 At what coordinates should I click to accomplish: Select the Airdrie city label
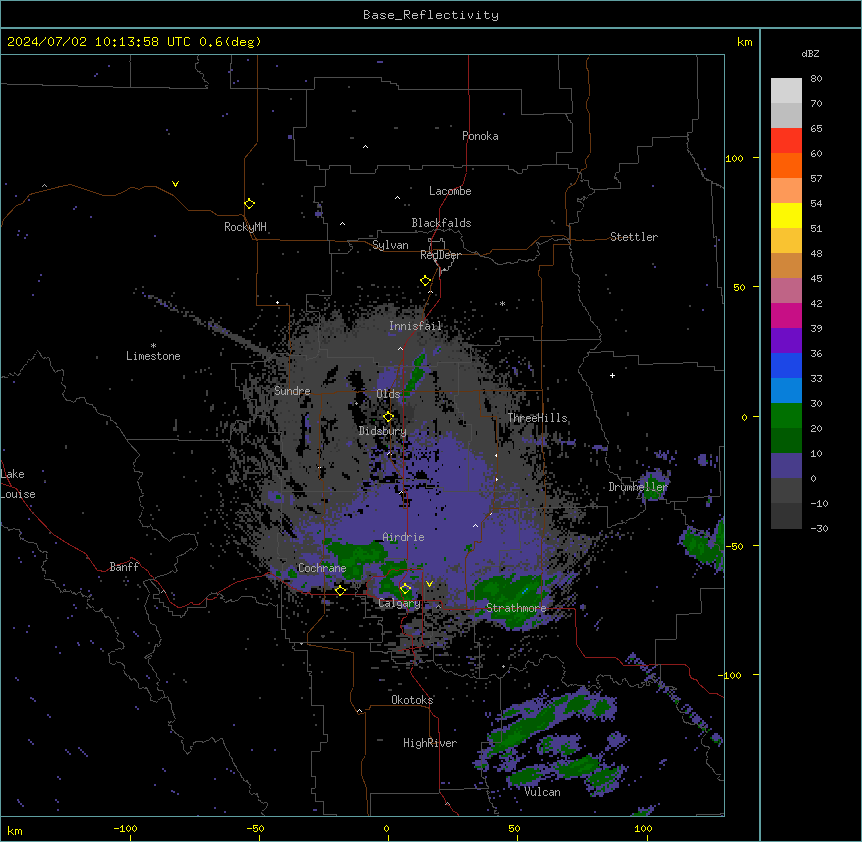[x=404, y=537]
